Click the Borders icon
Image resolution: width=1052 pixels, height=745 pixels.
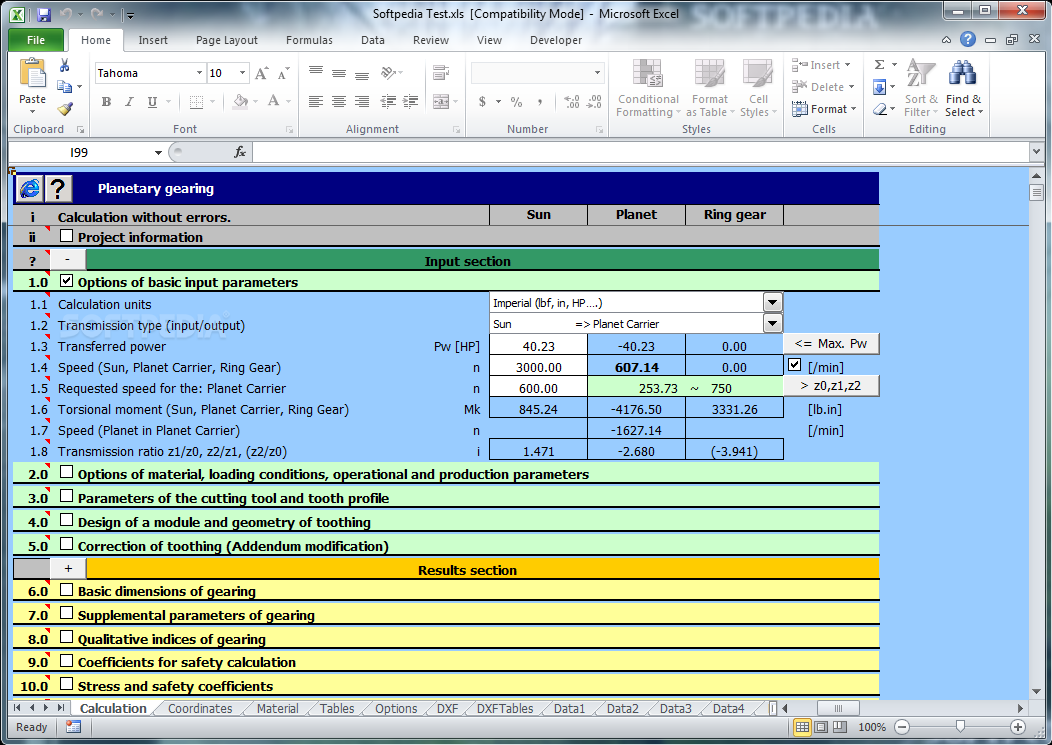pyautogui.click(x=196, y=102)
